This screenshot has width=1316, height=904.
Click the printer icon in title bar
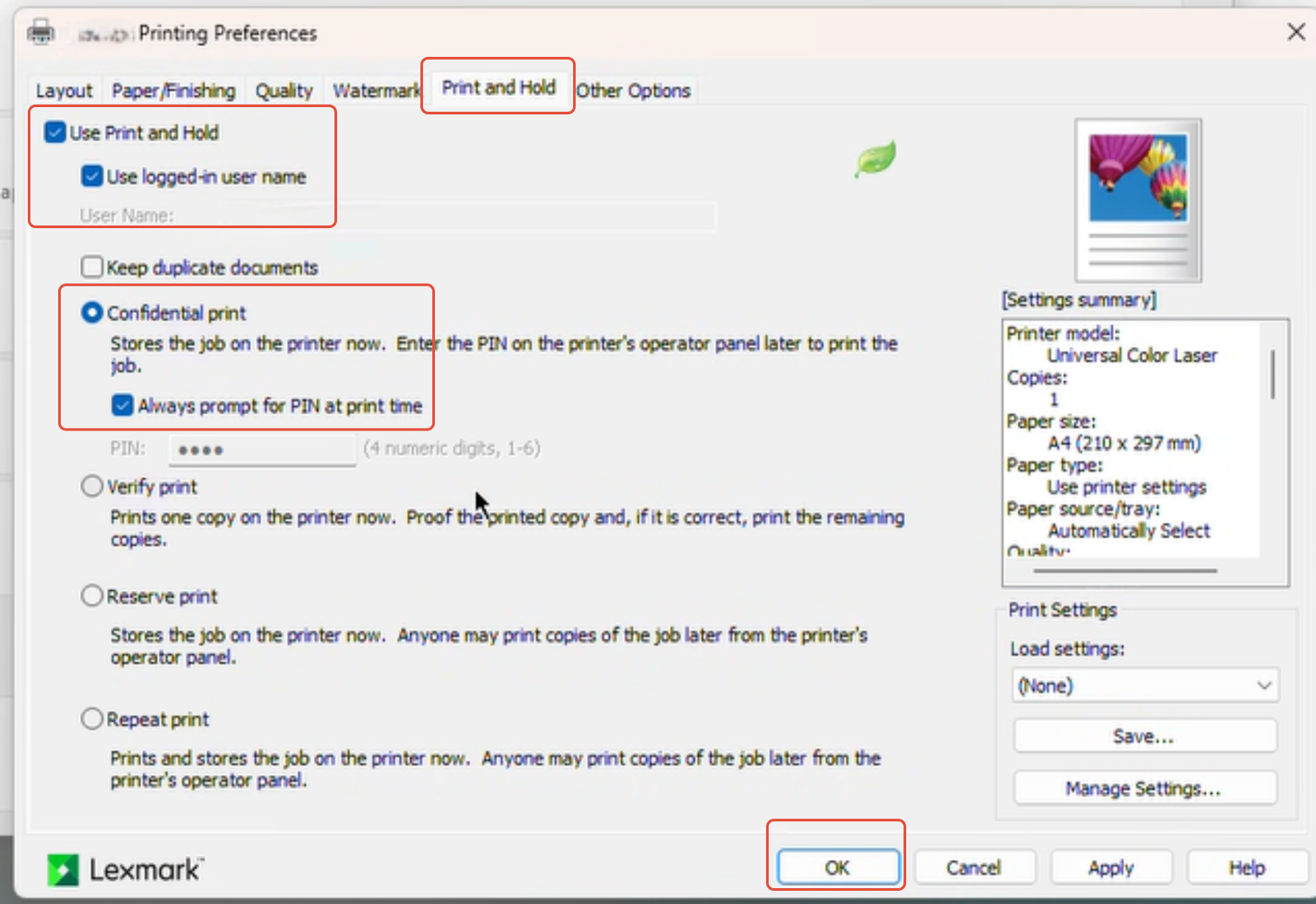pos(41,32)
